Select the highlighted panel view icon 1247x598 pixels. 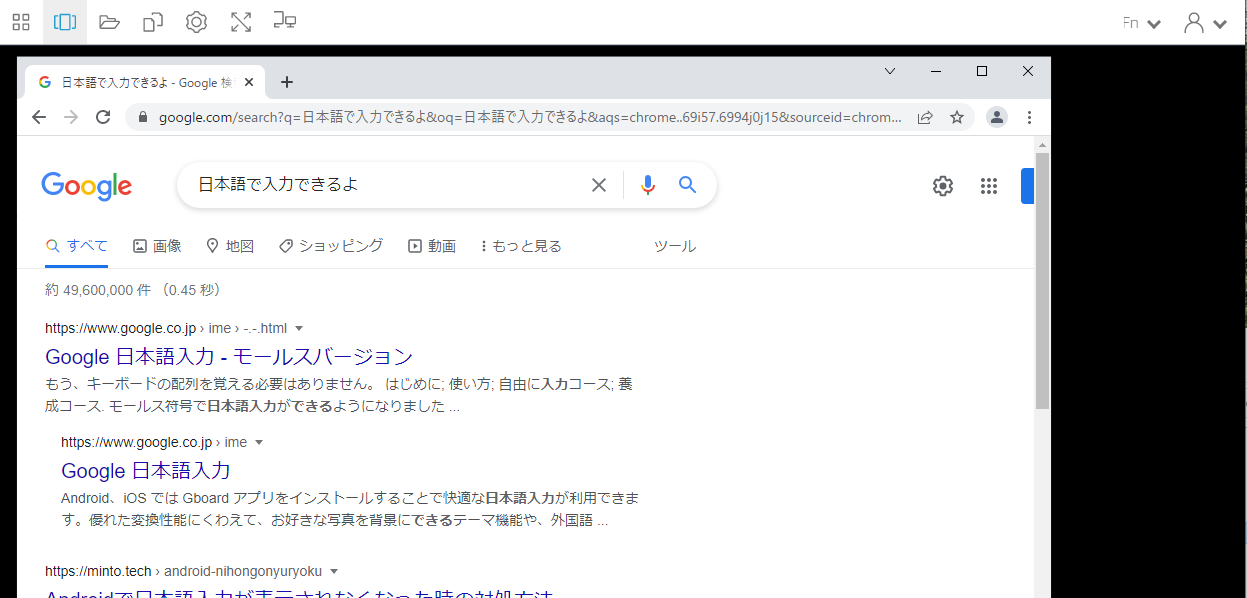[64, 21]
